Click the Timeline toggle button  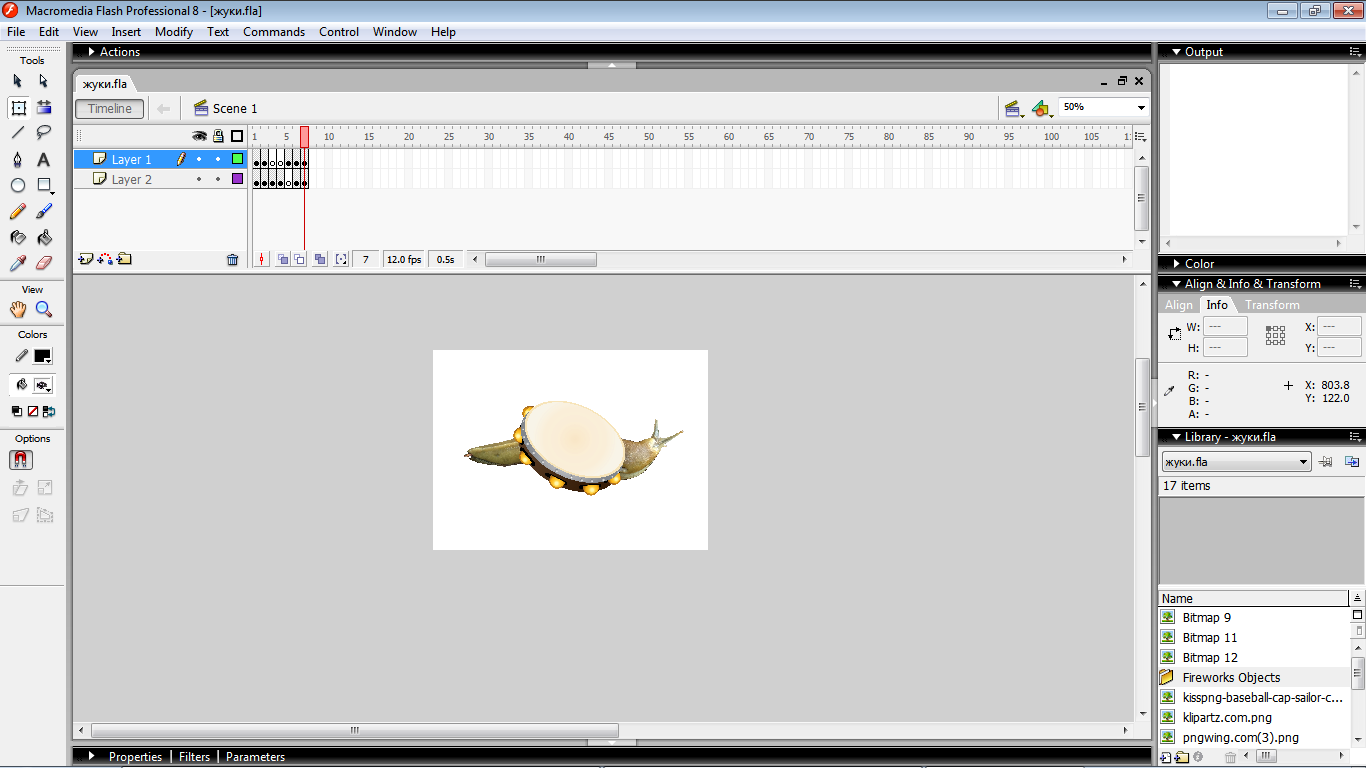110,109
